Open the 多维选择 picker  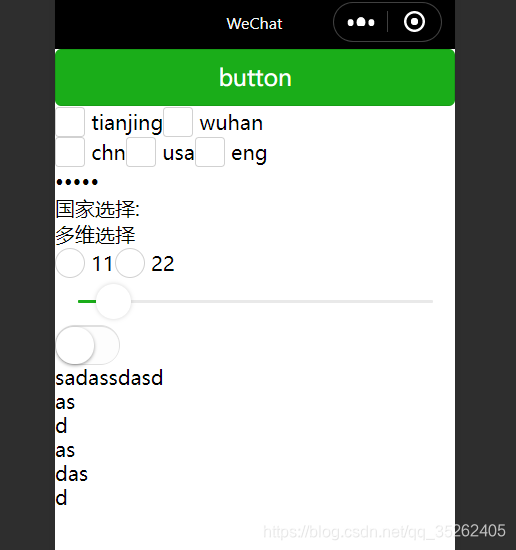point(95,235)
